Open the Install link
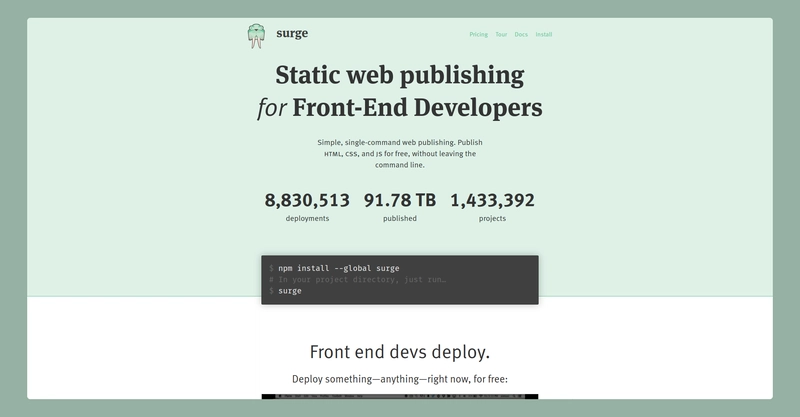Image resolution: width=800 pixels, height=417 pixels. tap(544, 35)
